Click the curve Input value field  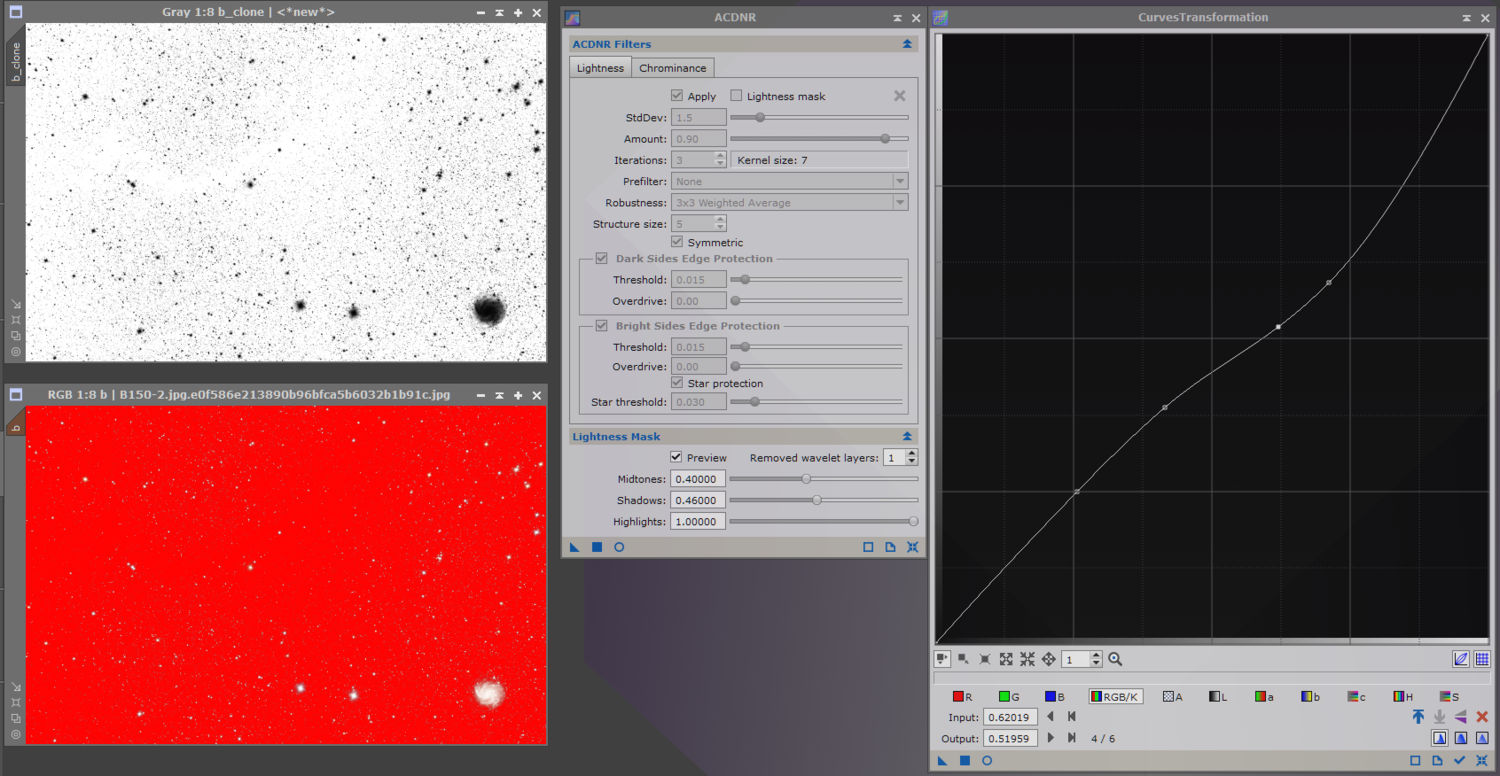(1011, 717)
